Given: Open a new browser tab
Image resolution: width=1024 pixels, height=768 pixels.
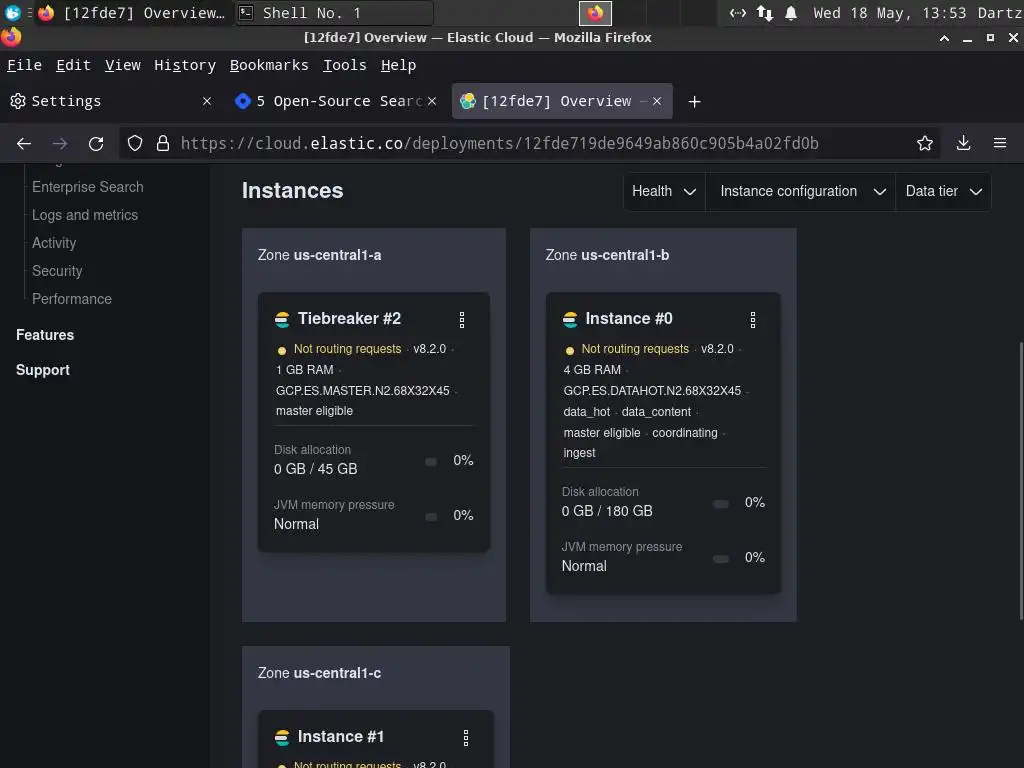Looking at the screenshot, I should tap(695, 102).
